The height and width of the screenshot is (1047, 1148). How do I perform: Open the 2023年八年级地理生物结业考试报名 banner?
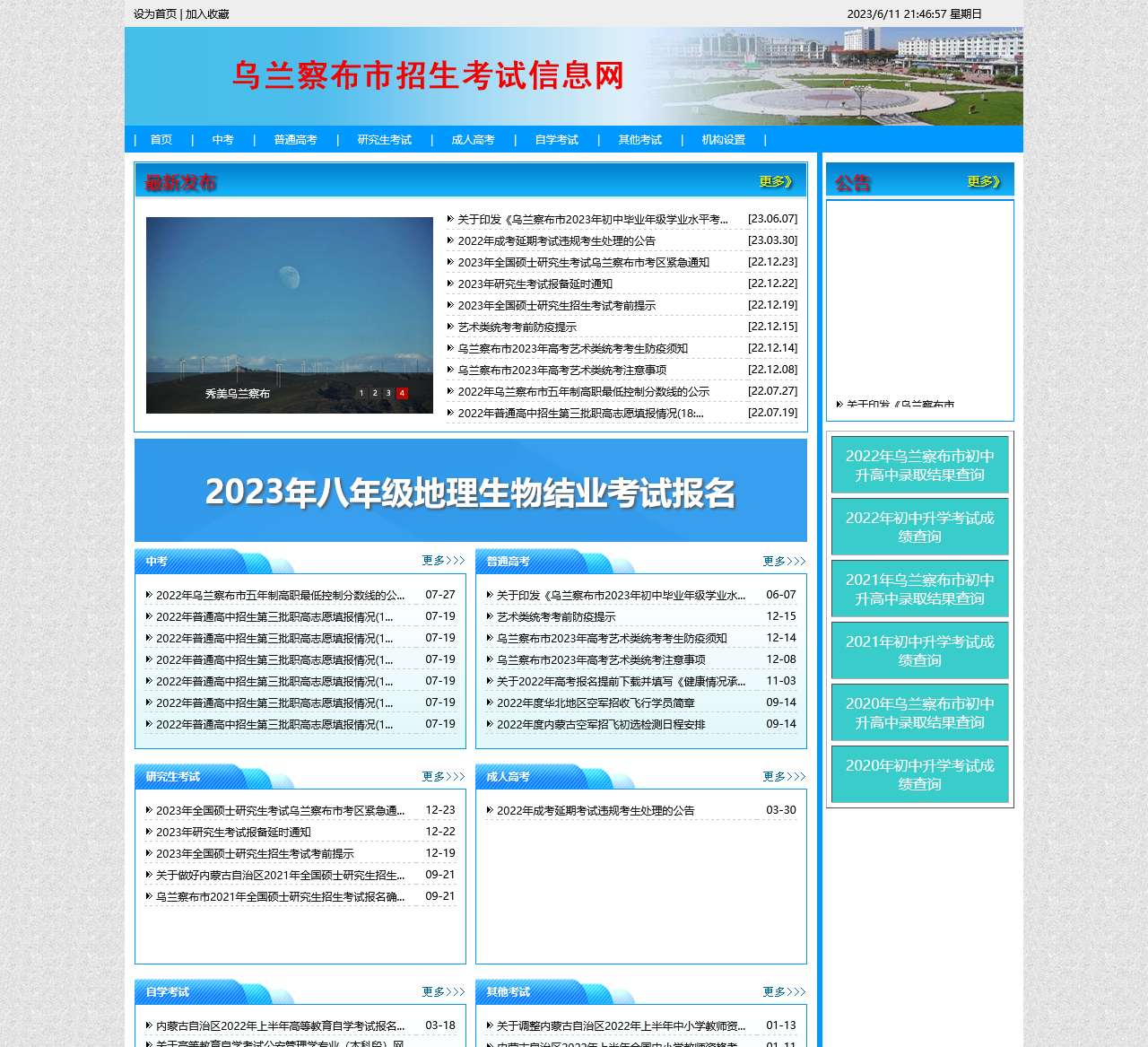[x=470, y=491]
